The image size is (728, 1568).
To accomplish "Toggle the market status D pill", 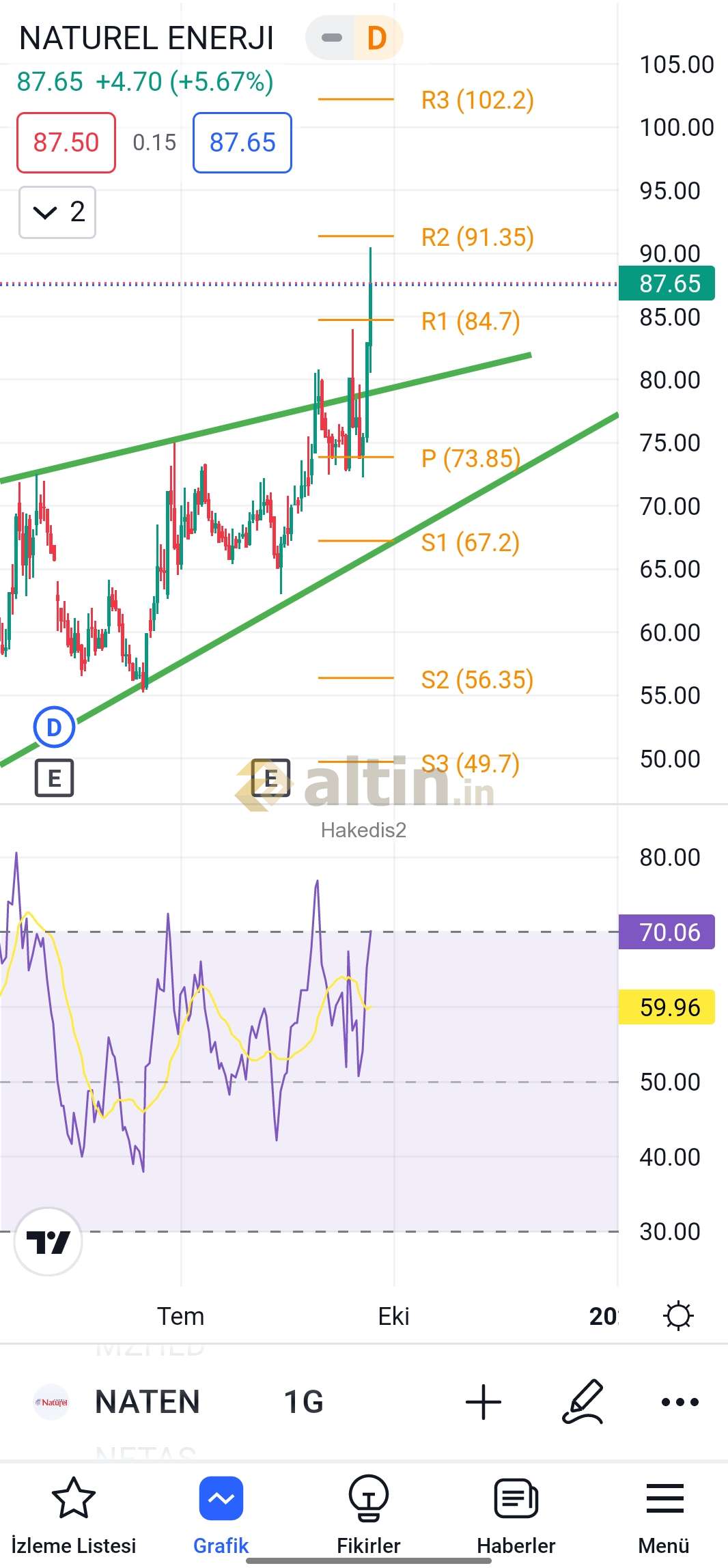I will point(354,38).
